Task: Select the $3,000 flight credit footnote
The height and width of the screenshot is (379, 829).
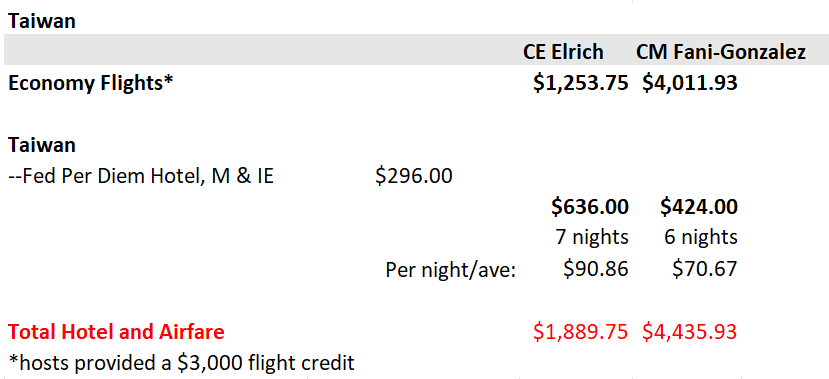Action: click(x=182, y=363)
